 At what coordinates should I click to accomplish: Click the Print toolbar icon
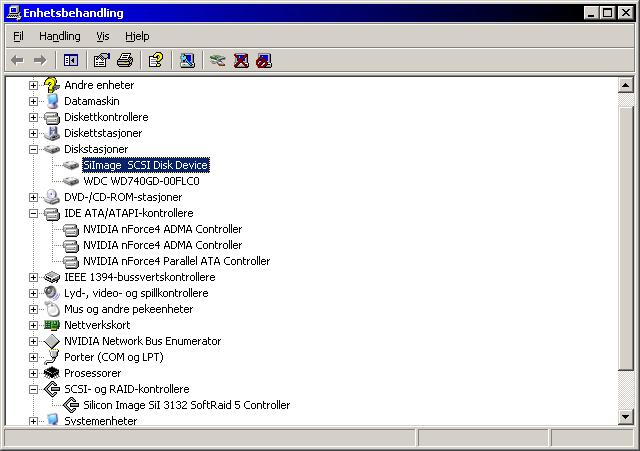[124, 60]
